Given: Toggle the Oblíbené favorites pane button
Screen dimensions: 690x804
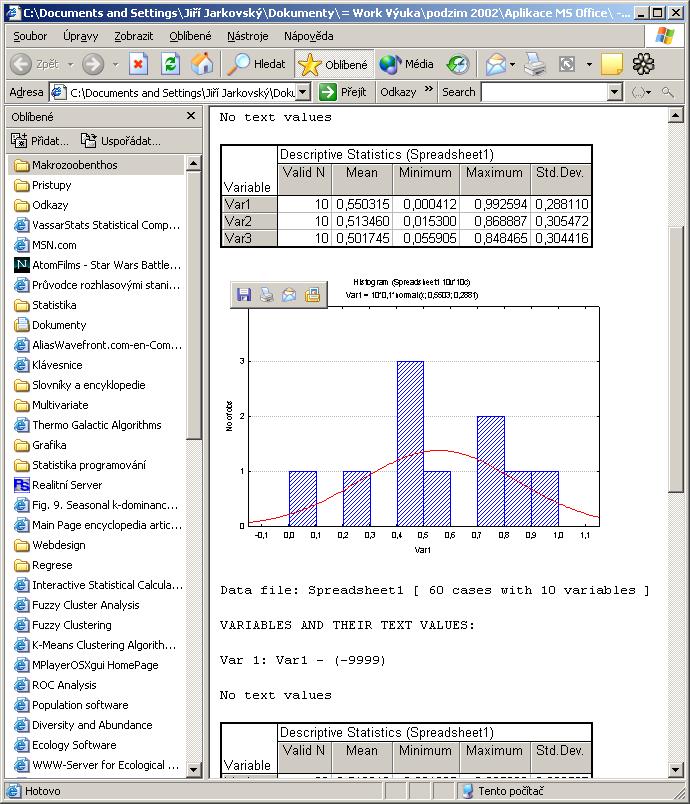Looking at the screenshot, I should click(x=334, y=64).
